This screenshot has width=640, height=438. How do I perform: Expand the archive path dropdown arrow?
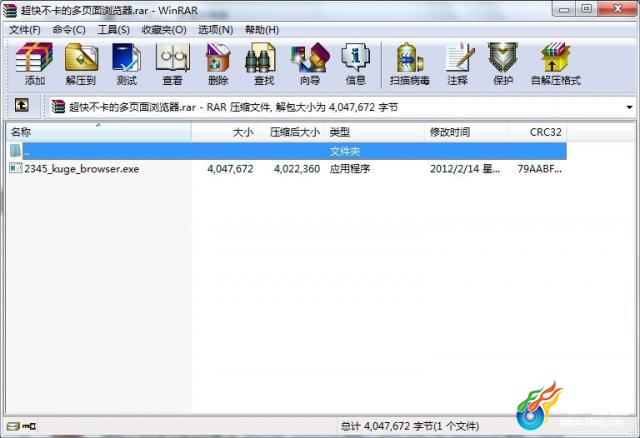click(629, 107)
